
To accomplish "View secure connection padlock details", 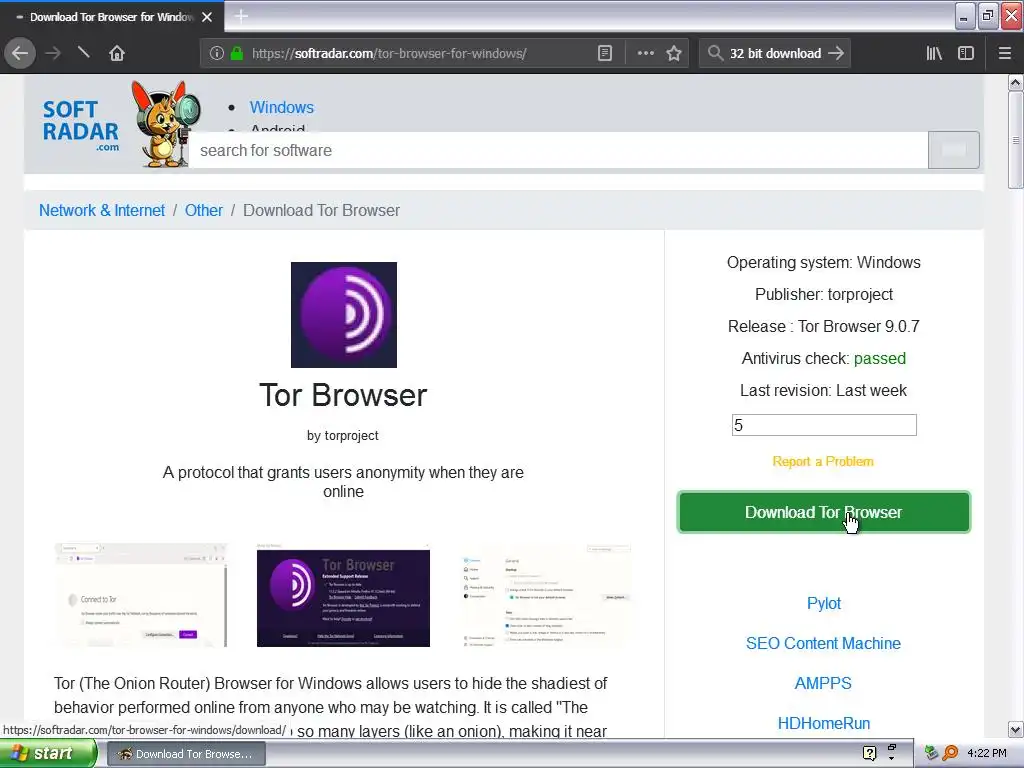I will pos(236,54).
